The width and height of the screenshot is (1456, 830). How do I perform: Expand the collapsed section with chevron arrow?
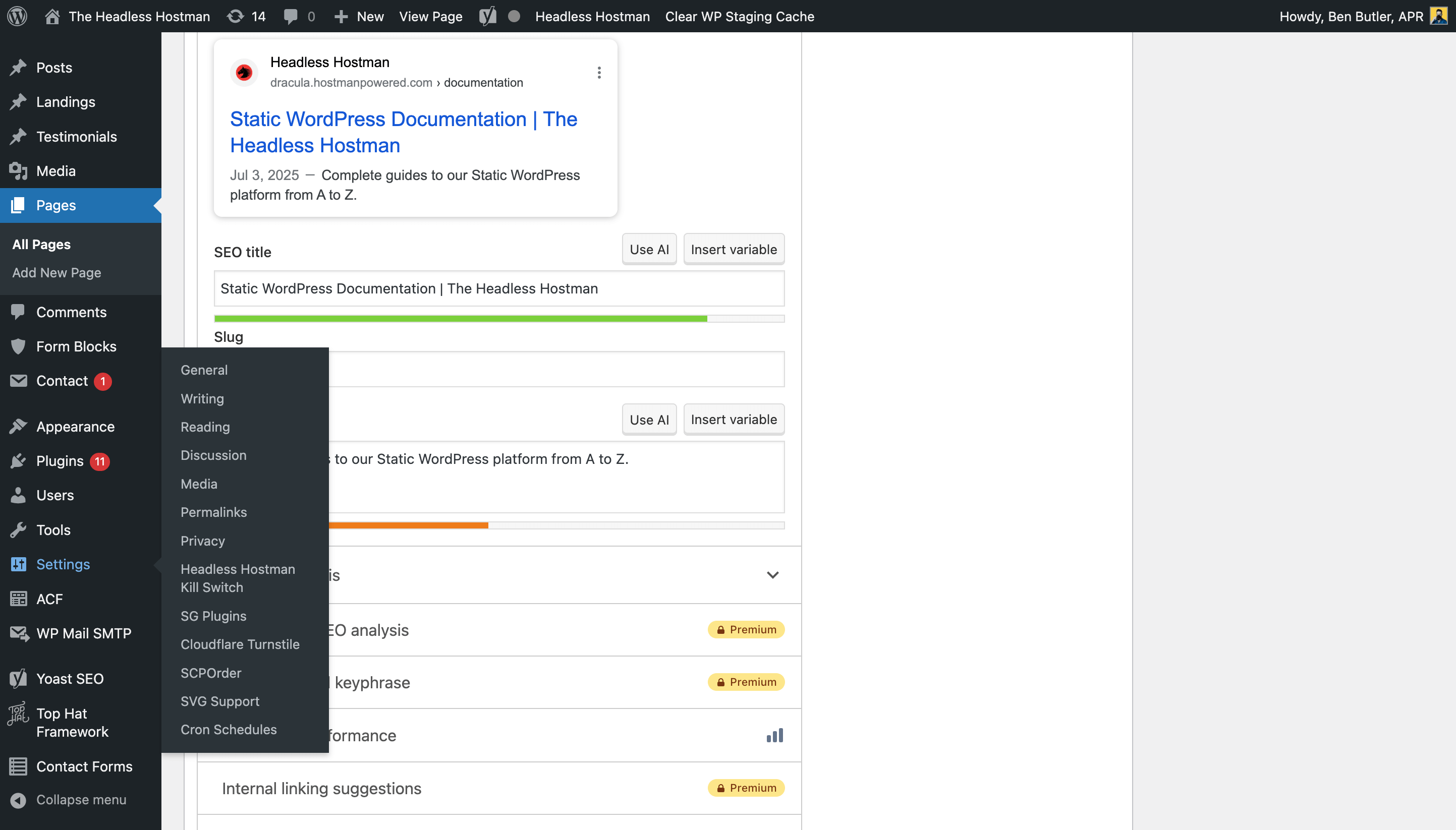tap(772, 575)
